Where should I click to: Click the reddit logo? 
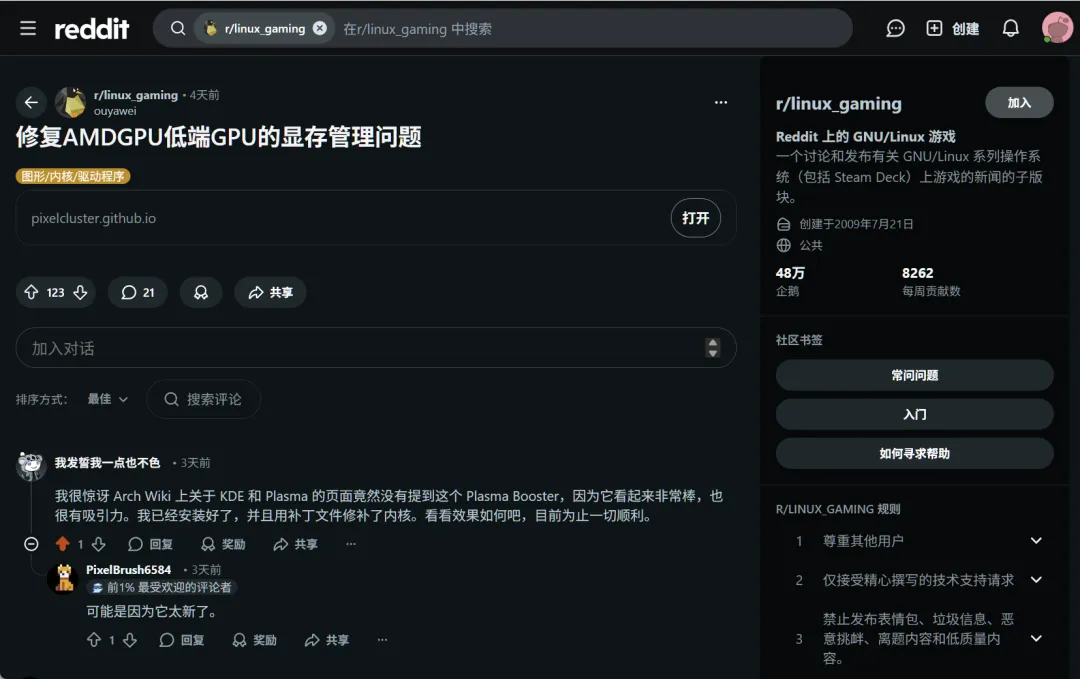[92, 28]
